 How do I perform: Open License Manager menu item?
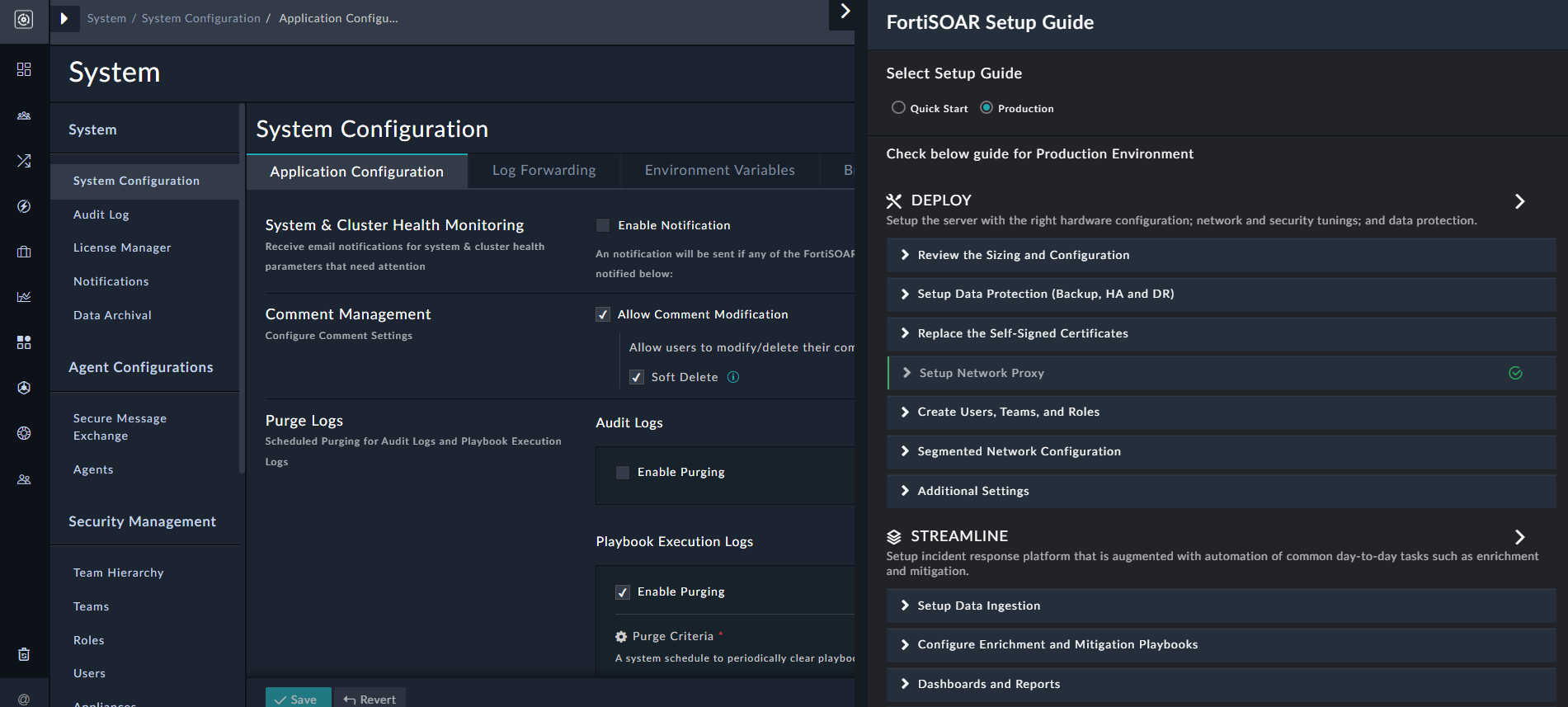(x=122, y=247)
